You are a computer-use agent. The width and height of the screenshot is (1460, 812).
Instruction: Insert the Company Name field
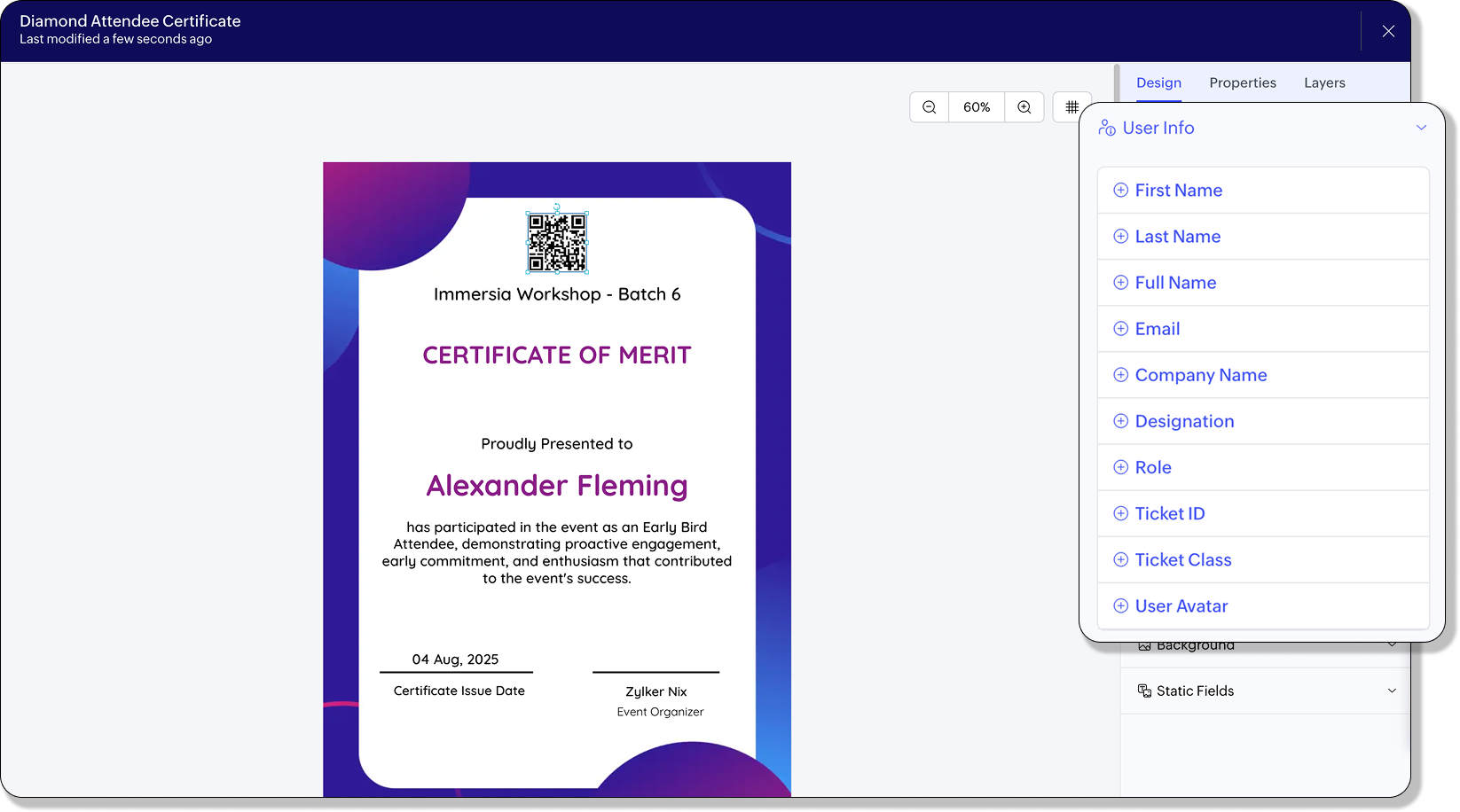1263,375
